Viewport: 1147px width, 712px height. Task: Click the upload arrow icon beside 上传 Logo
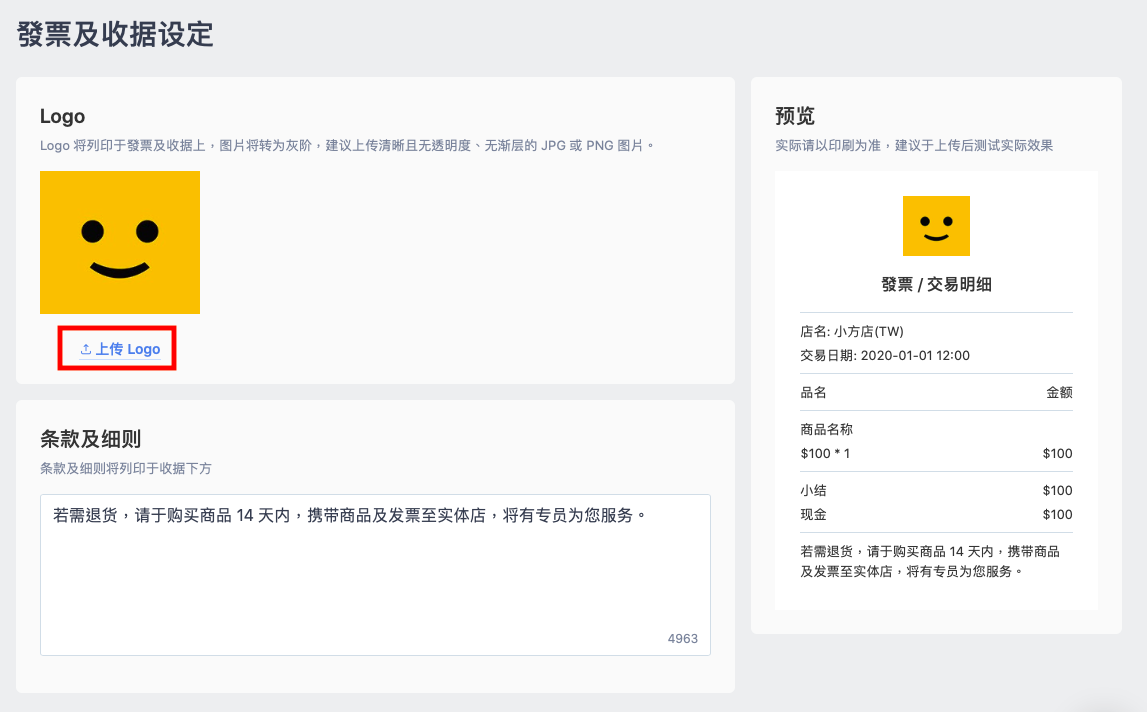click(86, 349)
